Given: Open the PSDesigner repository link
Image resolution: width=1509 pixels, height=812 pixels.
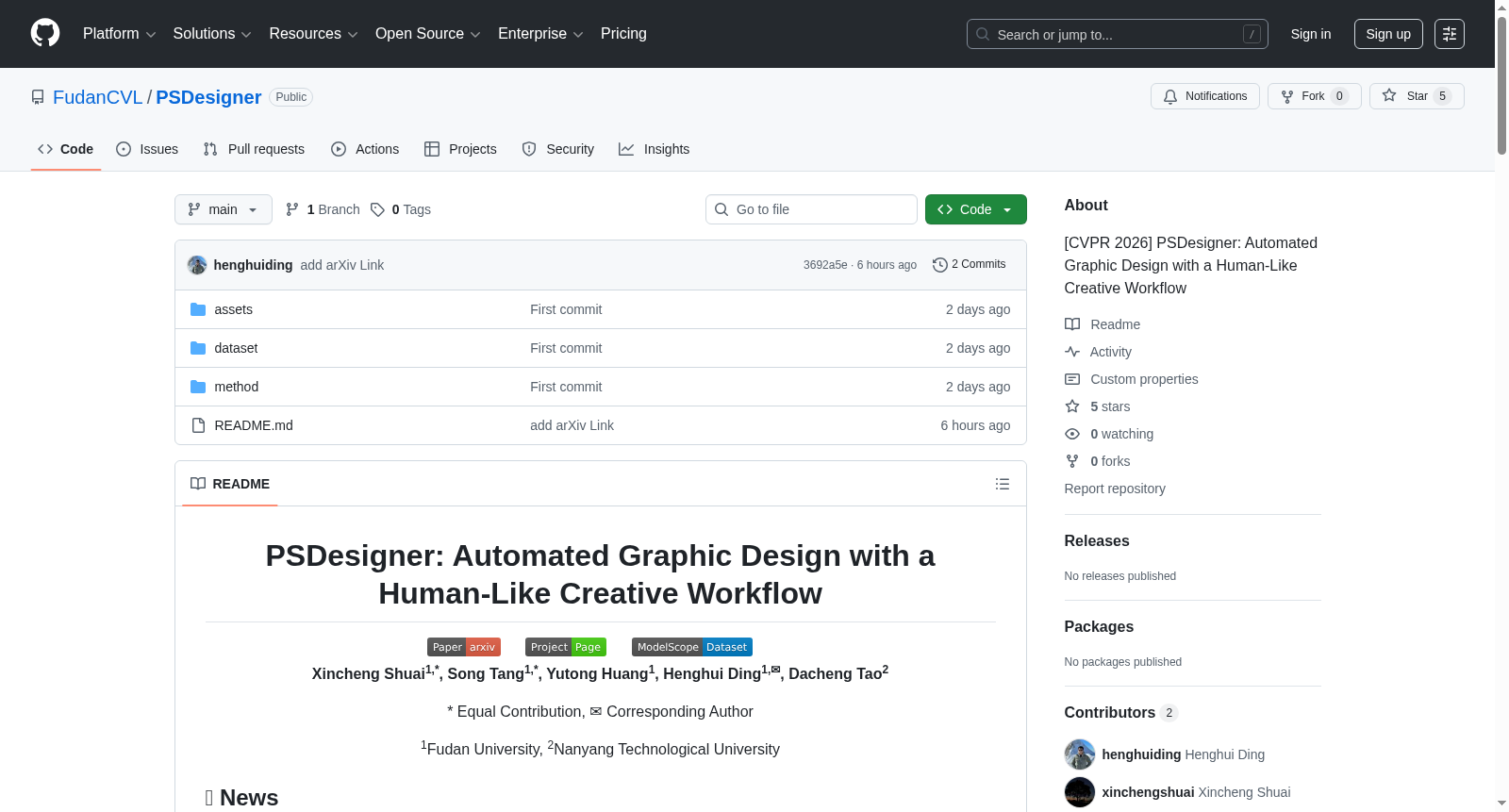Looking at the screenshot, I should tap(208, 97).
